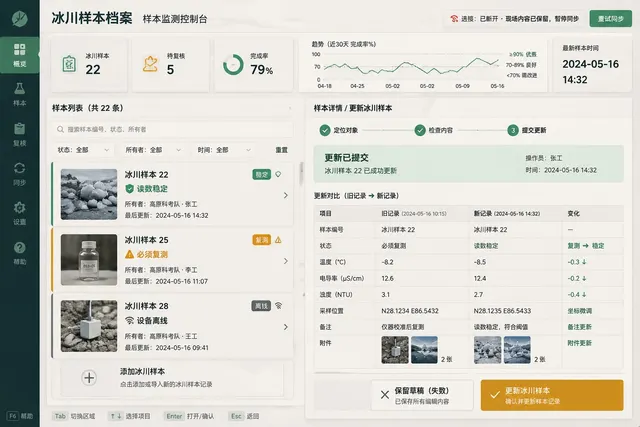This screenshot has height=427, width=640.
Task: Click the orange warning icon by 必须复测
Action: [129, 254]
